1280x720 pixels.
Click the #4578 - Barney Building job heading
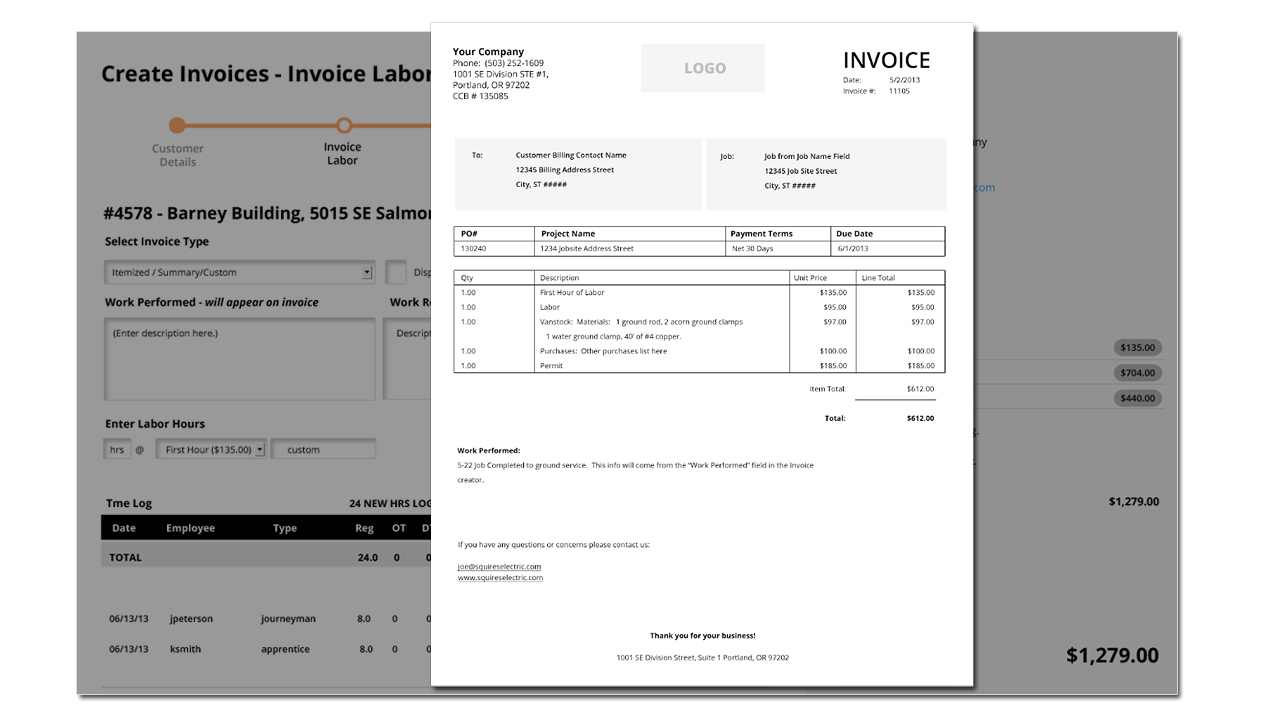267,213
